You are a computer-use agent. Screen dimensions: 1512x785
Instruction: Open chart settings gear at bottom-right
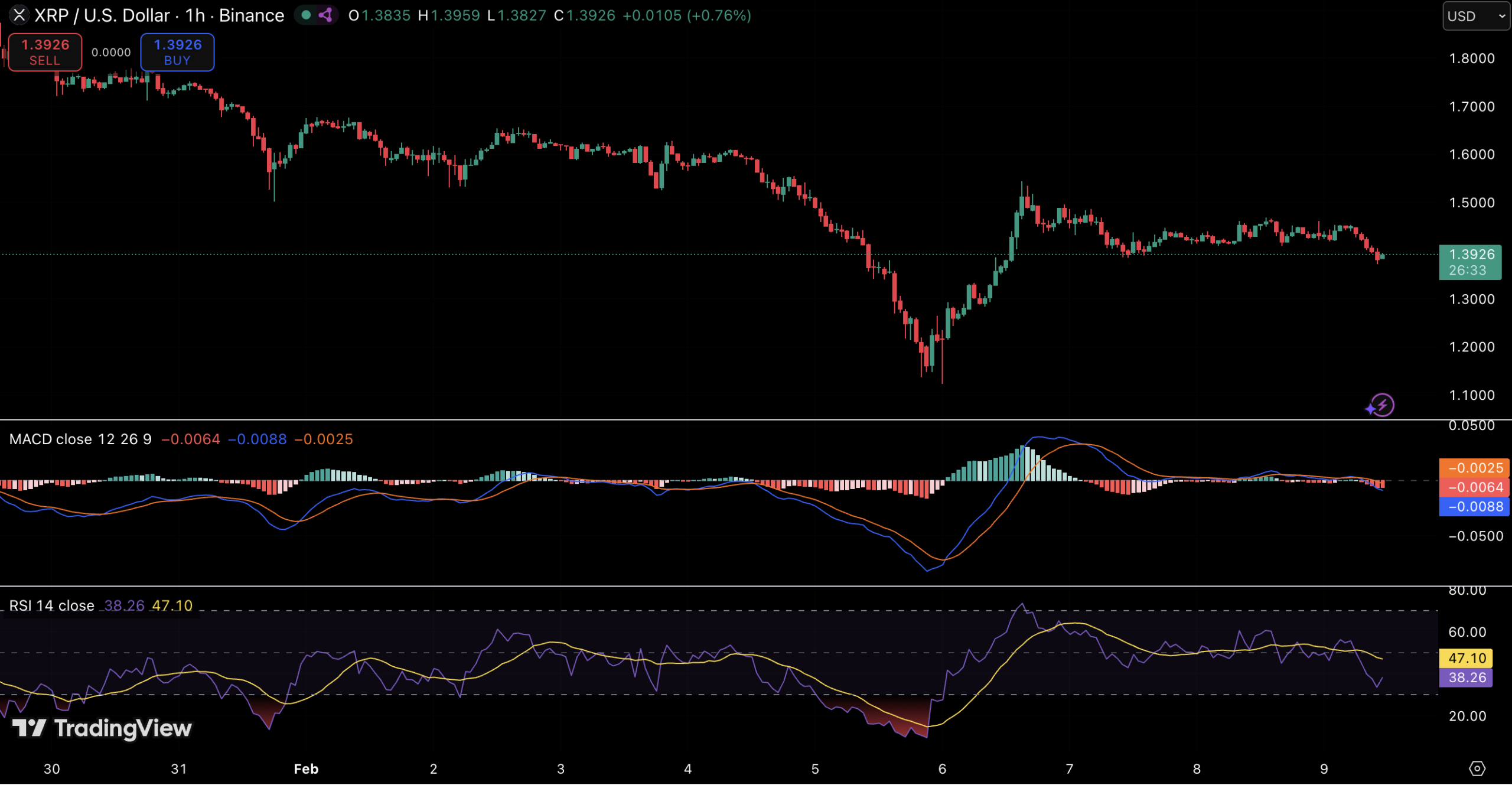click(x=1477, y=769)
